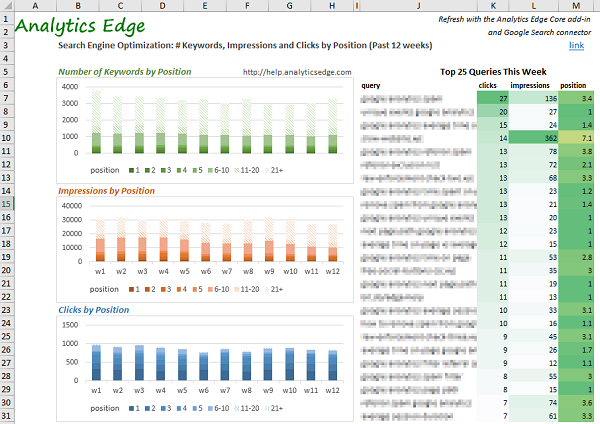
Task: Select impressions cell showing 78
Action: click(533, 151)
